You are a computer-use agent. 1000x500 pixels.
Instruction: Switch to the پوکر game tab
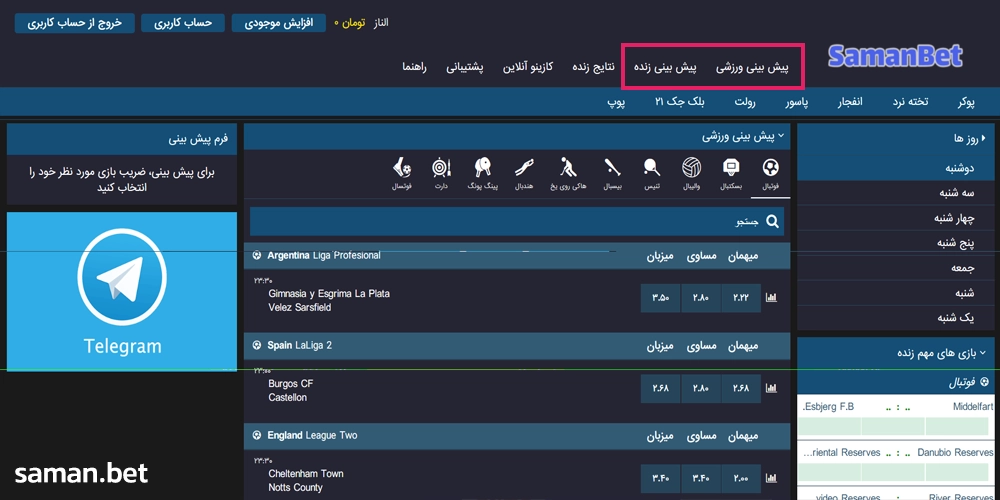click(x=966, y=102)
